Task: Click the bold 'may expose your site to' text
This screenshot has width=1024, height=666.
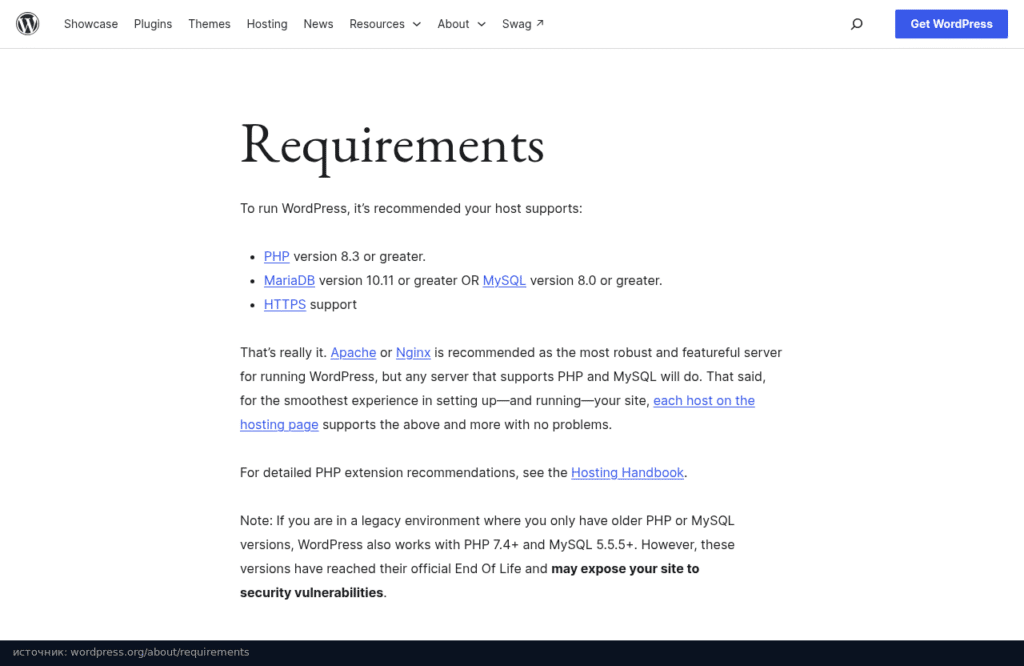Action: [625, 569]
